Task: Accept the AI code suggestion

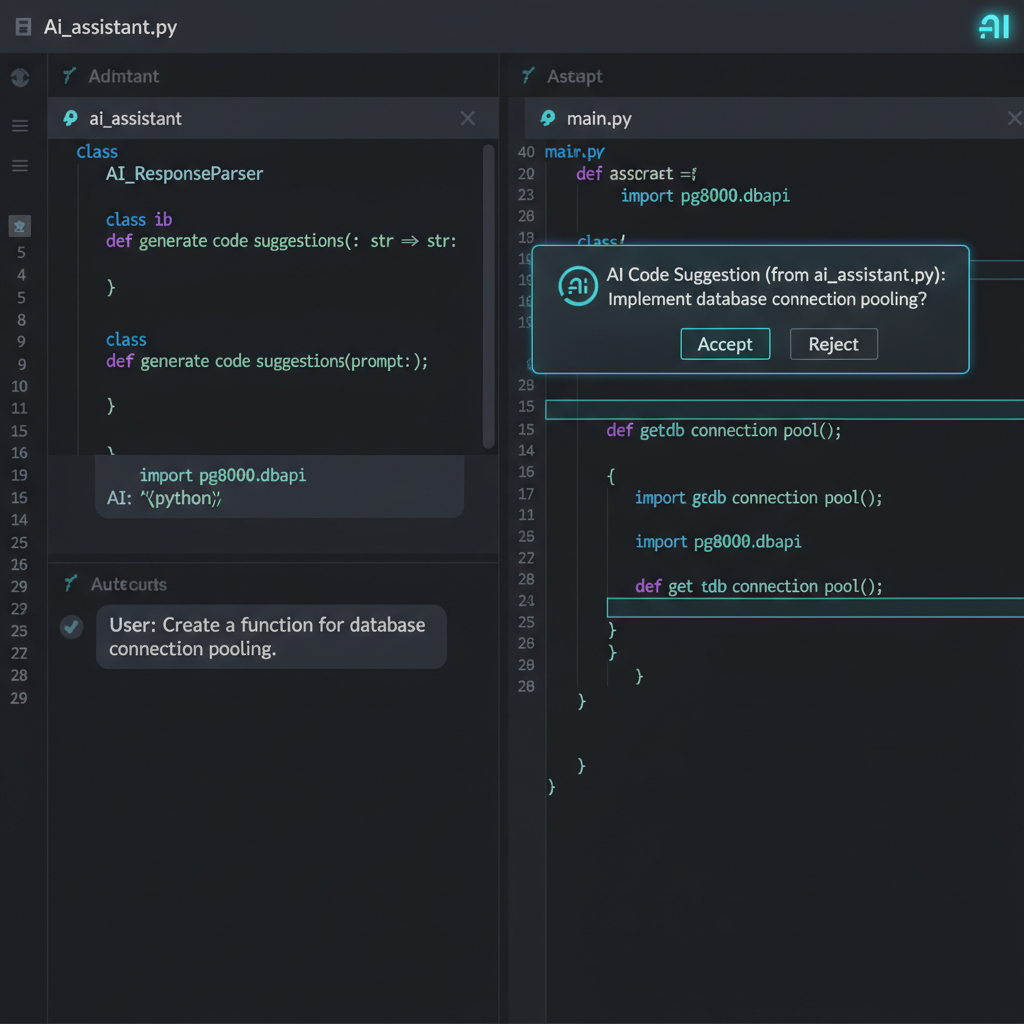Action: click(725, 344)
